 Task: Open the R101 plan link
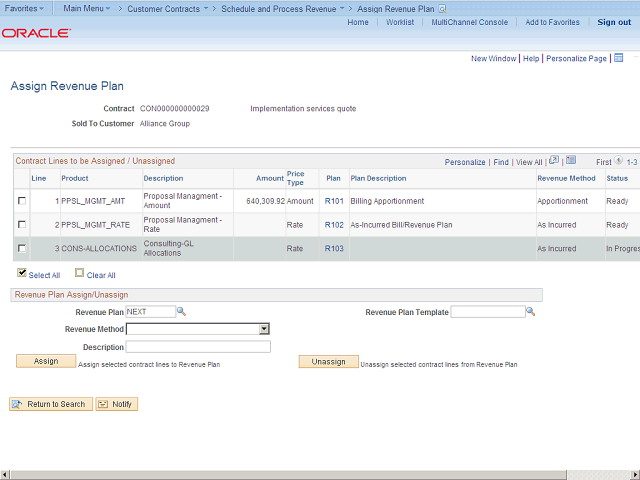(x=334, y=201)
